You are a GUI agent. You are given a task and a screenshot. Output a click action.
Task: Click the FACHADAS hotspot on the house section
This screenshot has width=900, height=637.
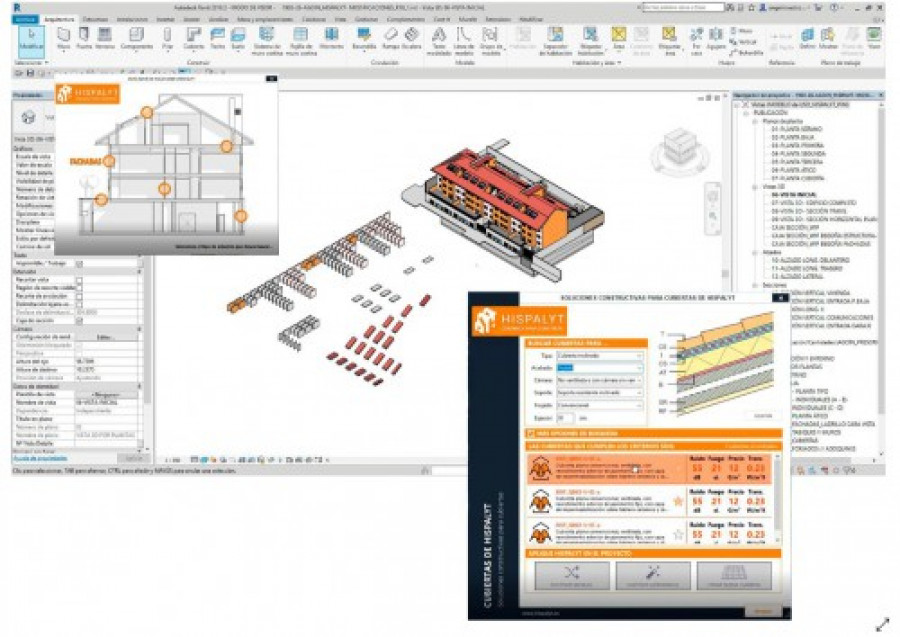coord(109,161)
